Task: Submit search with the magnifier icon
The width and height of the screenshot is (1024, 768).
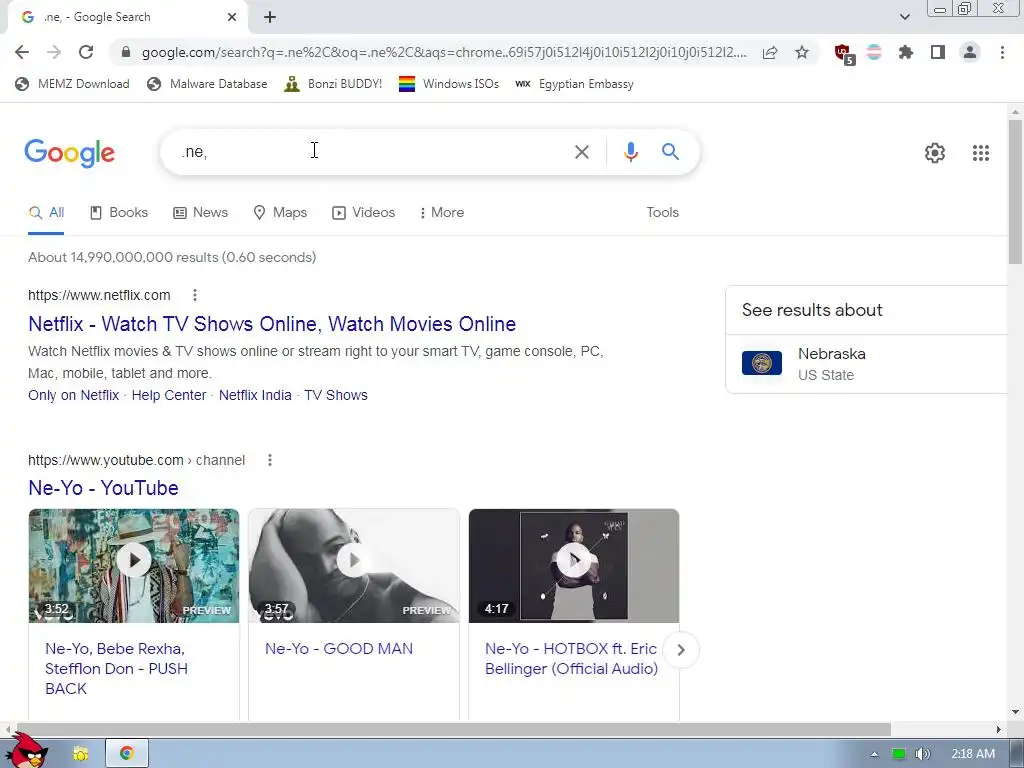Action: (x=670, y=152)
